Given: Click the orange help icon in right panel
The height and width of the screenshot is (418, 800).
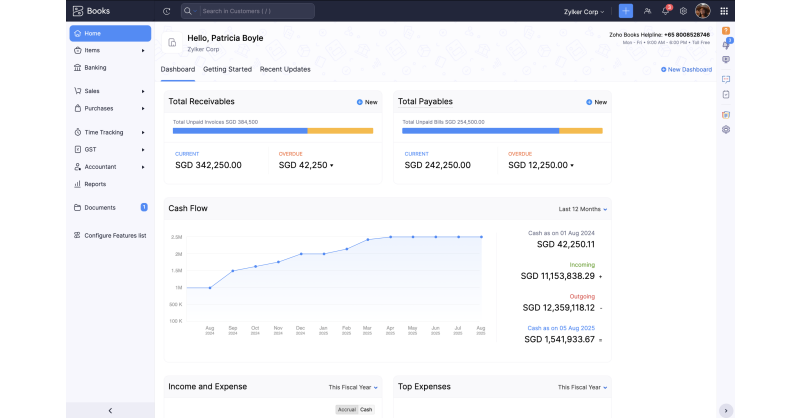Looking at the screenshot, I should [x=726, y=31].
